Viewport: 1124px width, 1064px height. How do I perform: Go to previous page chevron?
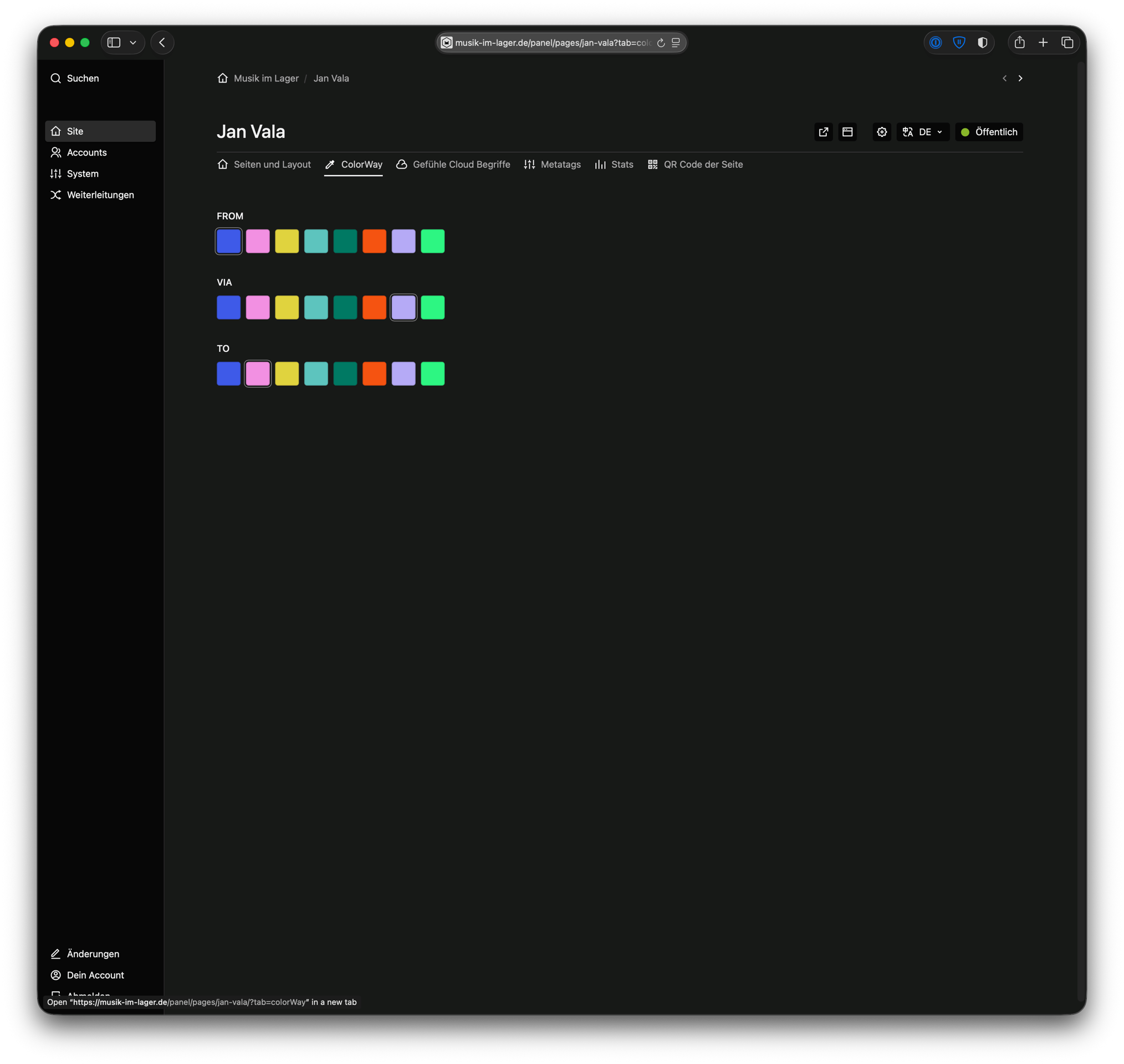pyautogui.click(x=1004, y=78)
